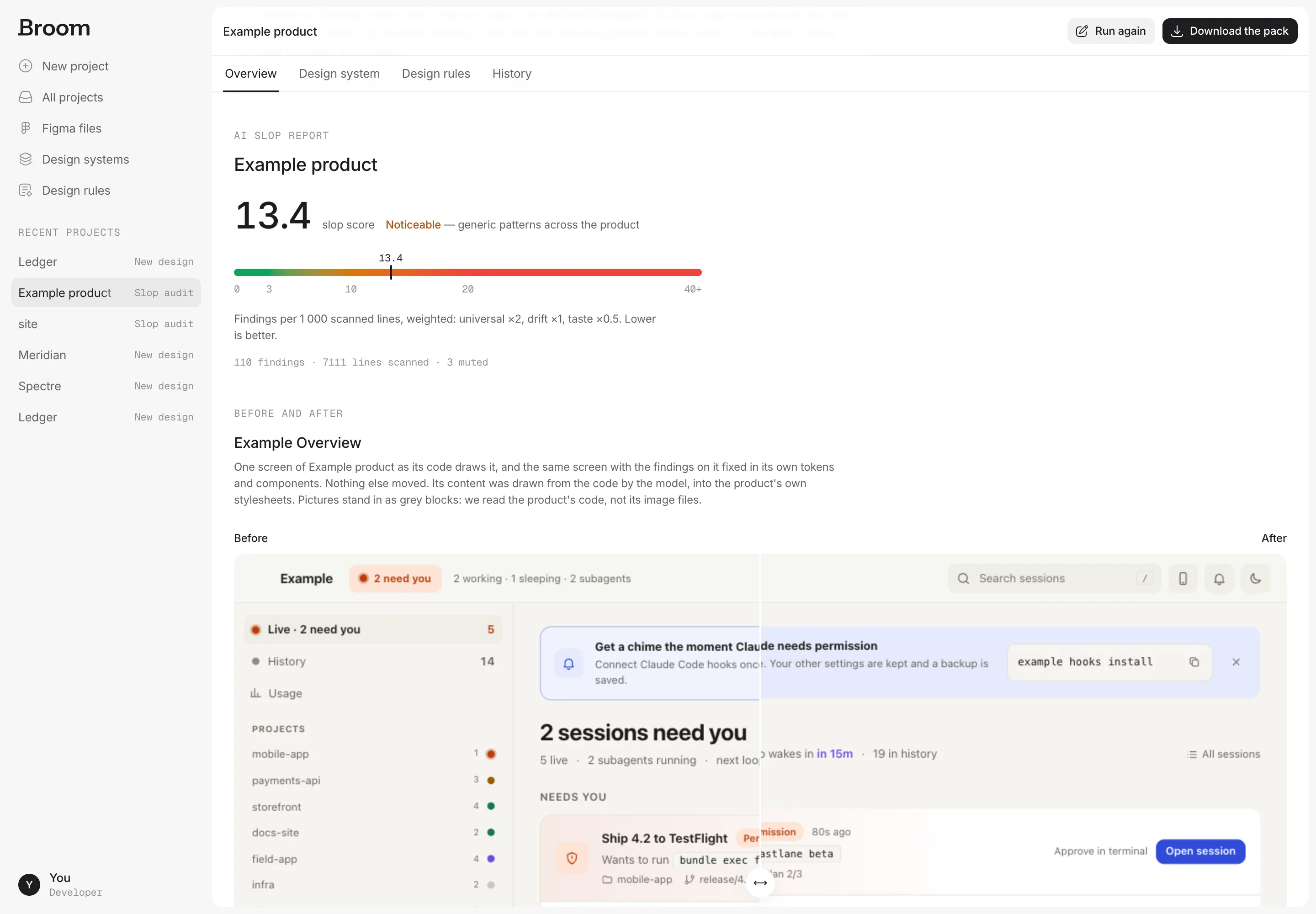Click the mobile device icon in preview
Viewport: 1316px width, 914px height.
(x=1183, y=579)
